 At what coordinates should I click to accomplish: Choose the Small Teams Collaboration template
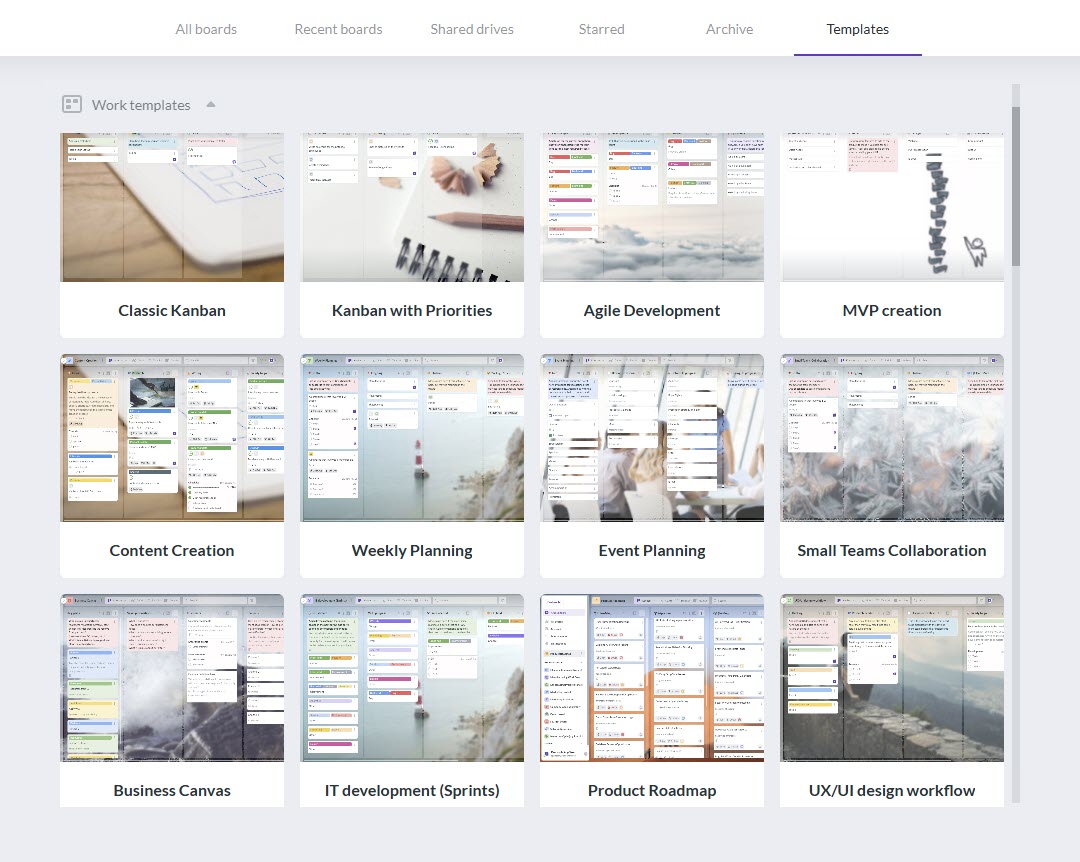click(x=891, y=465)
